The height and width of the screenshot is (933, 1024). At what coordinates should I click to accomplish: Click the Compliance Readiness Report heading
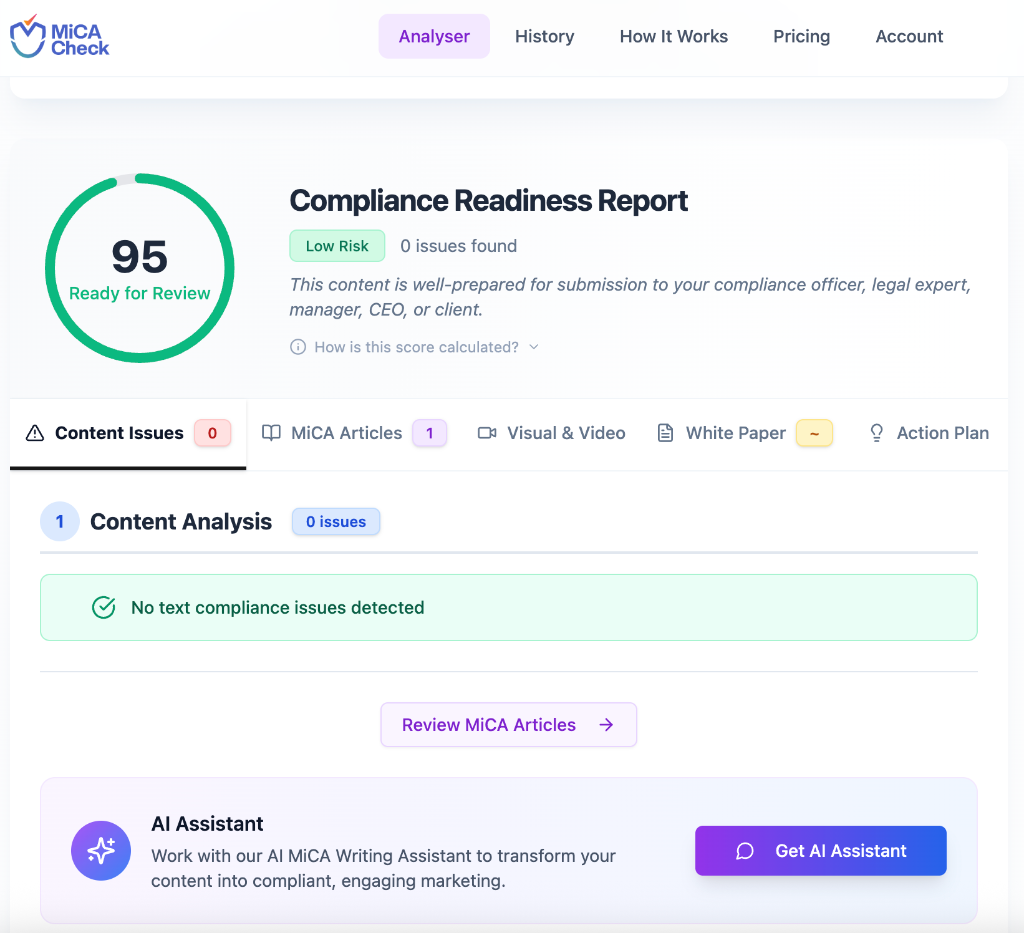pyautogui.click(x=488, y=200)
